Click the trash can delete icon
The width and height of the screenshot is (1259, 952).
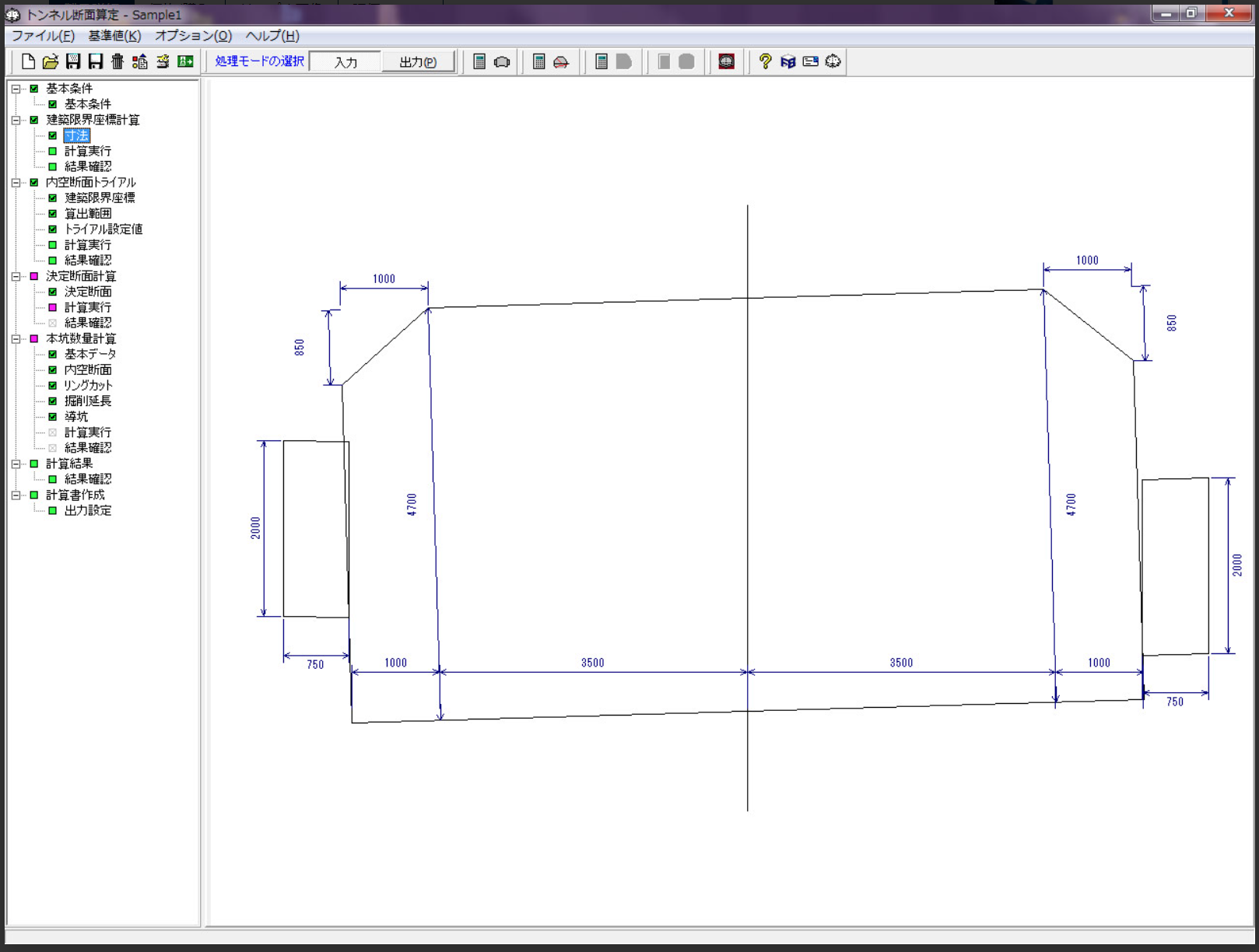coord(117,61)
